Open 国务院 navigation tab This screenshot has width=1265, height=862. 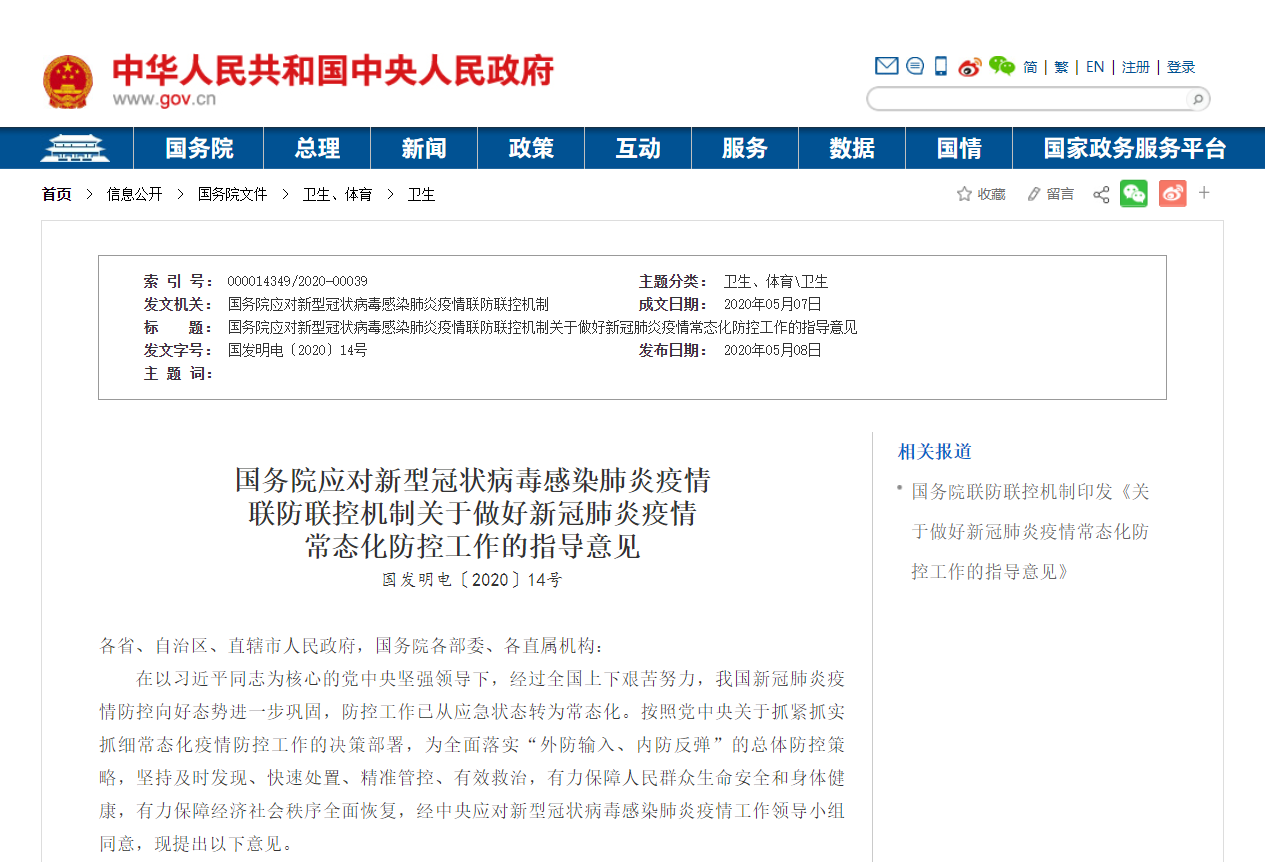pos(199,149)
